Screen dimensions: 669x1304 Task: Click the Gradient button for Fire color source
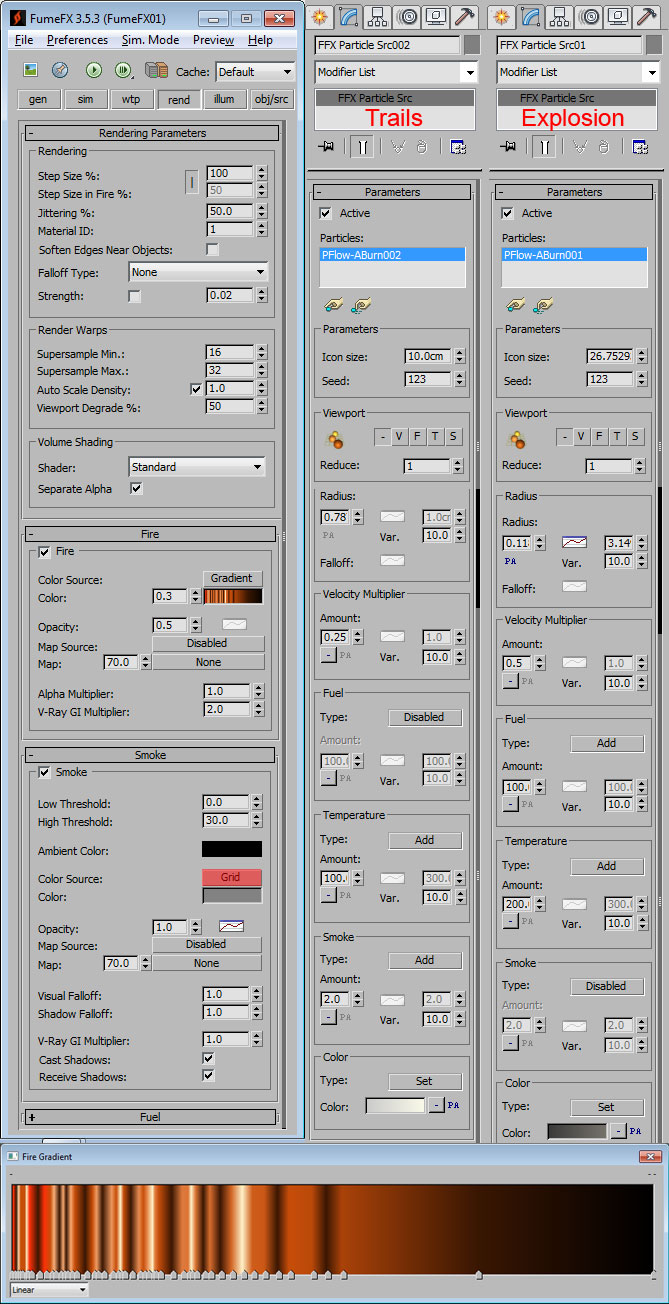tap(231, 578)
